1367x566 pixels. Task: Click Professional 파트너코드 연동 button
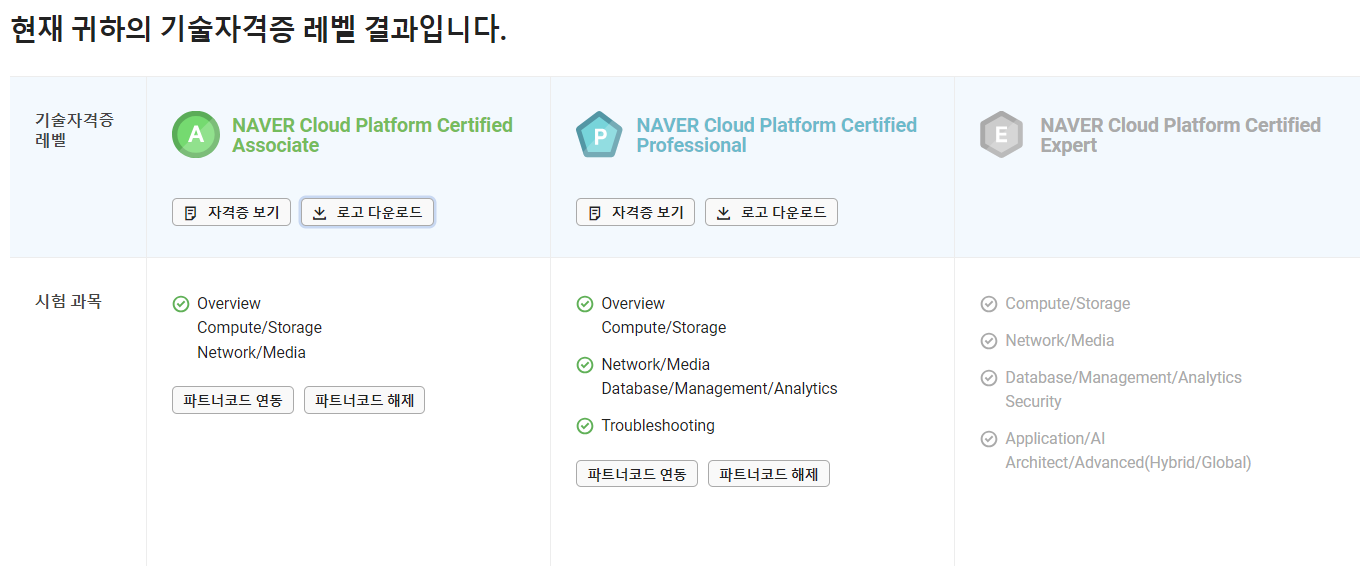click(x=637, y=474)
